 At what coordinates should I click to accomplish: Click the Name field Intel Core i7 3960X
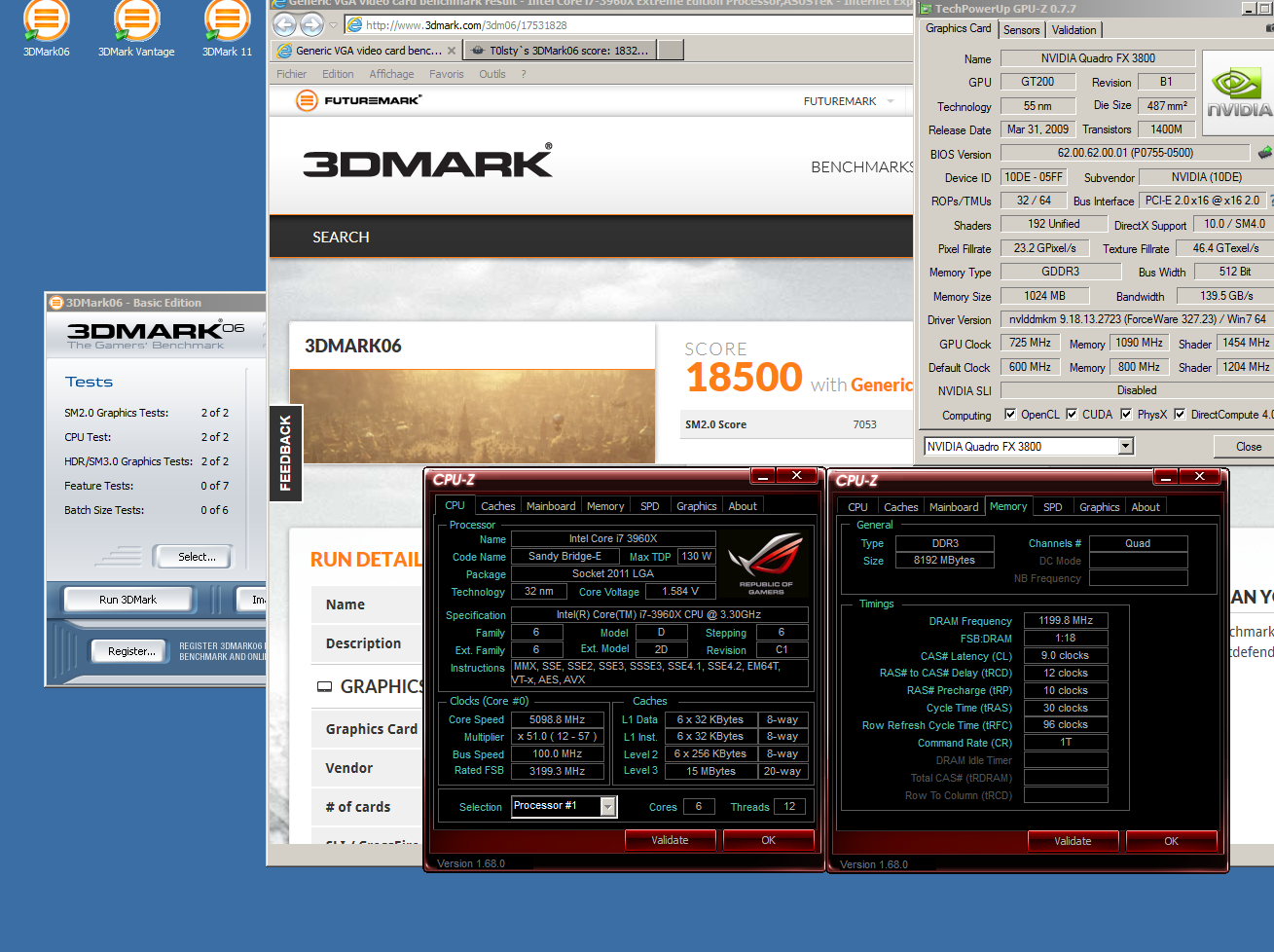pos(613,538)
